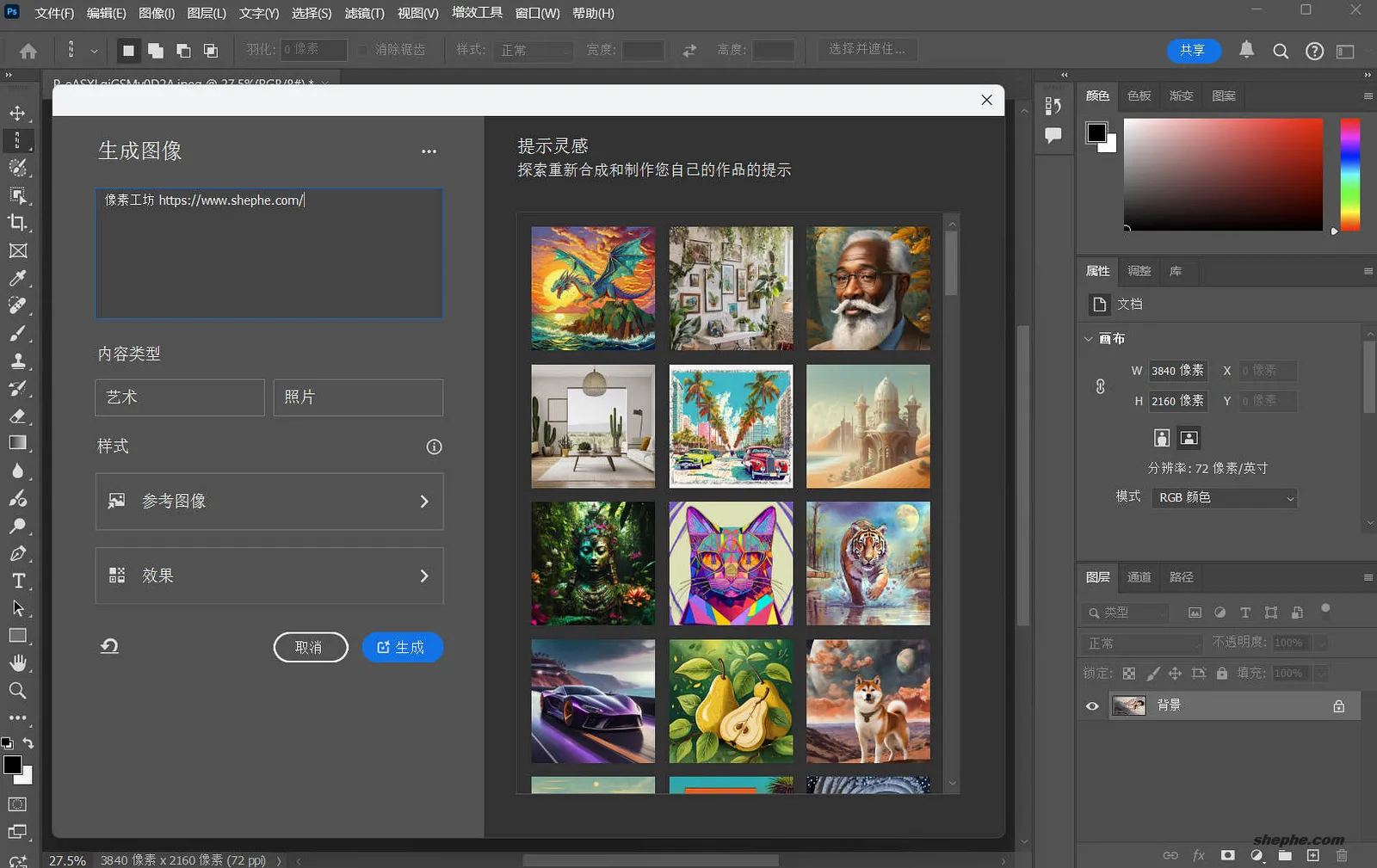Click the foreground color swatch in Color panel
Viewport: 1377px width, 868px height.
pyautogui.click(x=1096, y=132)
